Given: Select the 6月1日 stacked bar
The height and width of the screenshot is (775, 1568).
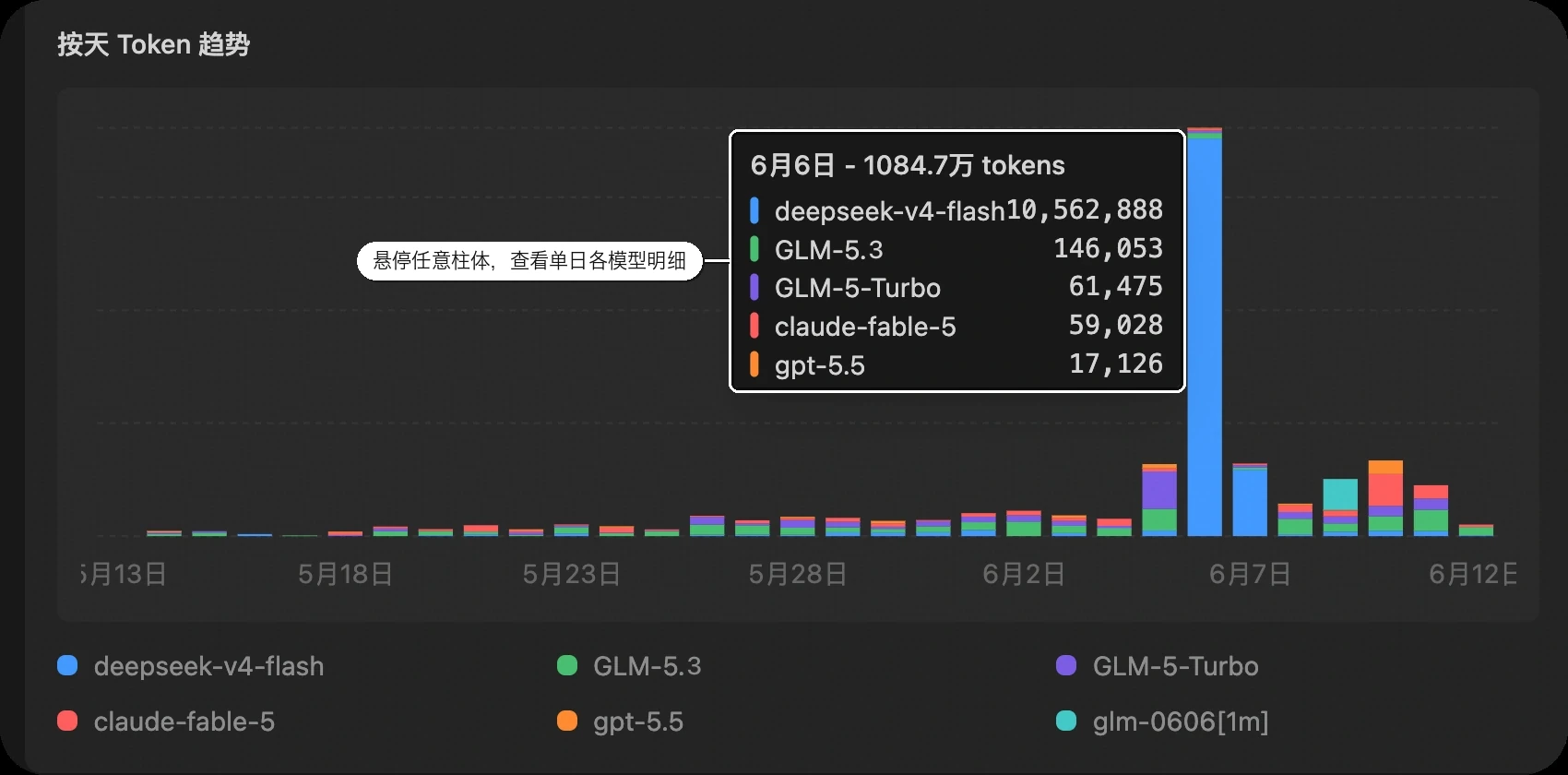Looking at the screenshot, I should (979, 524).
